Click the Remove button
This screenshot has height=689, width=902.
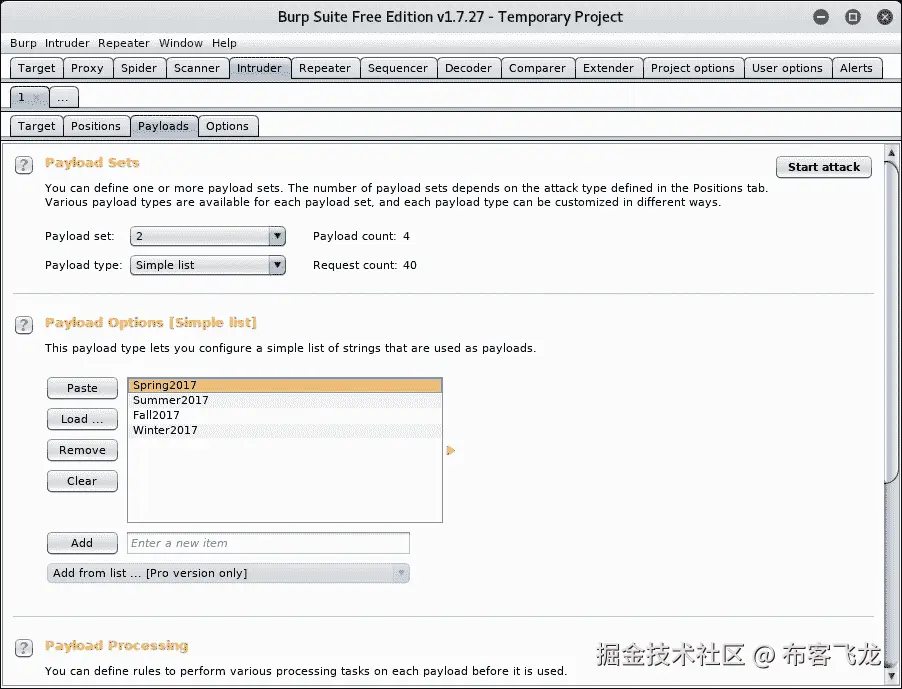click(x=82, y=450)
